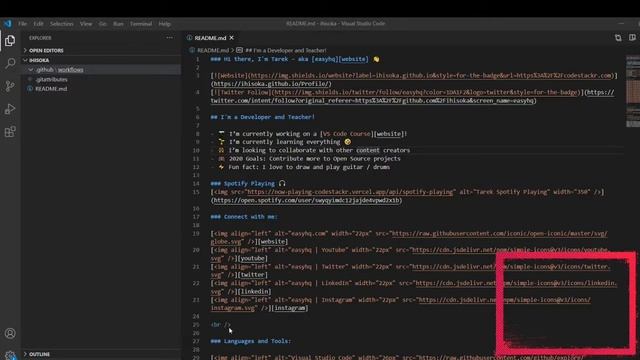
Task: Open Explorer more actions ellipsis
Action: point(169,38)
